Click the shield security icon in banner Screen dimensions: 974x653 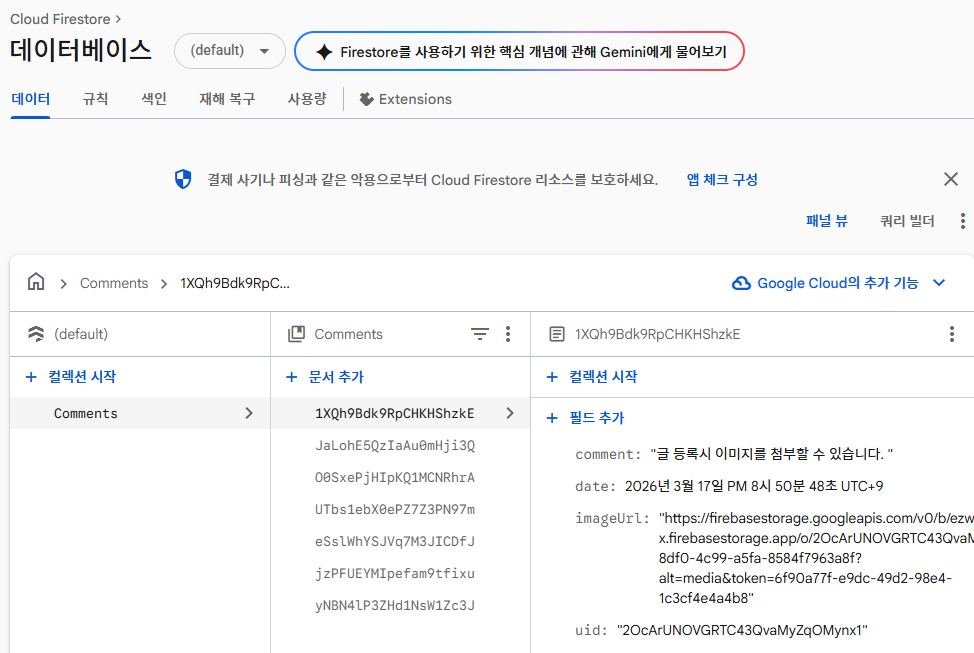coord(183,179)
